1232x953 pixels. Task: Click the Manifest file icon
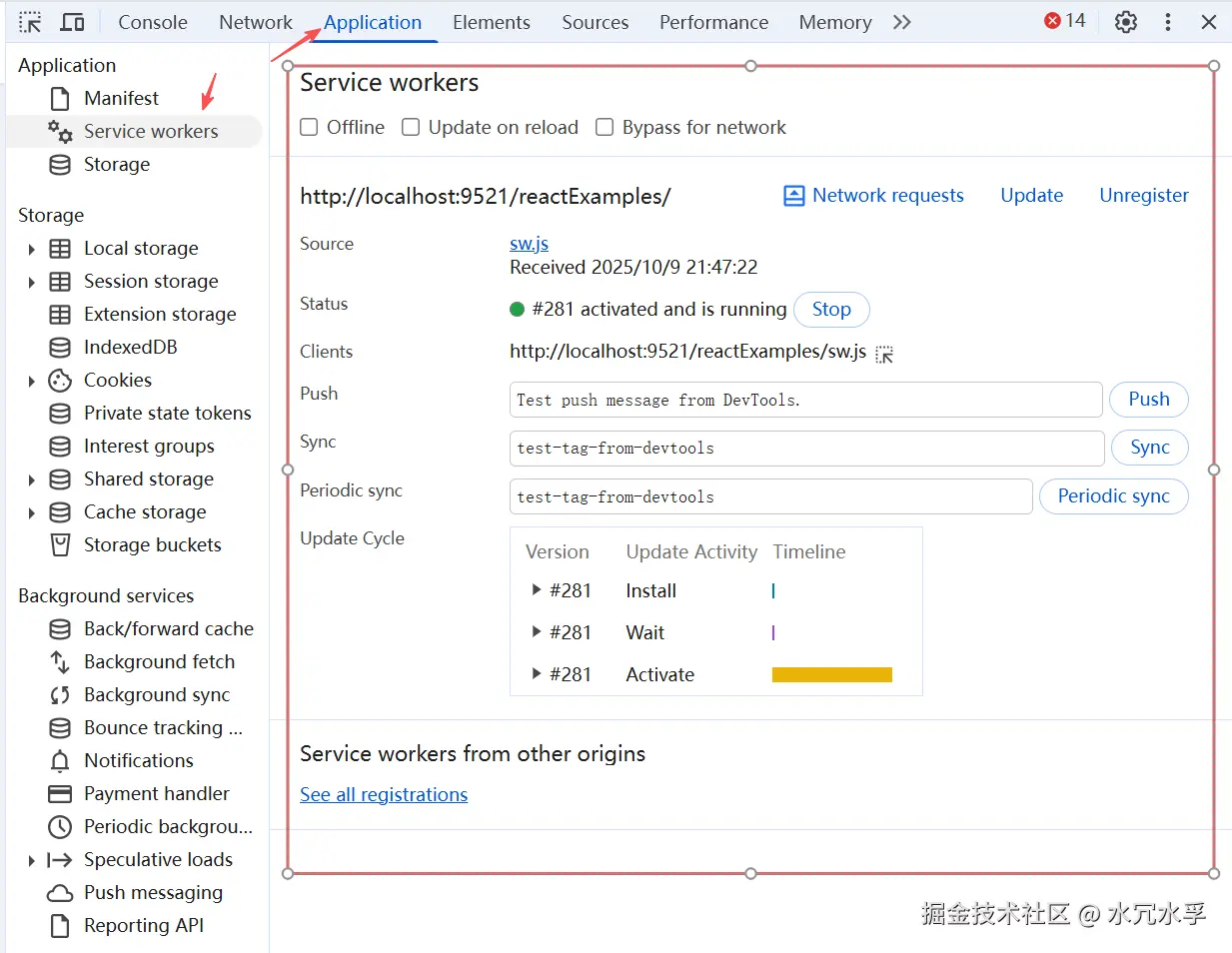(x=60, y=98)
